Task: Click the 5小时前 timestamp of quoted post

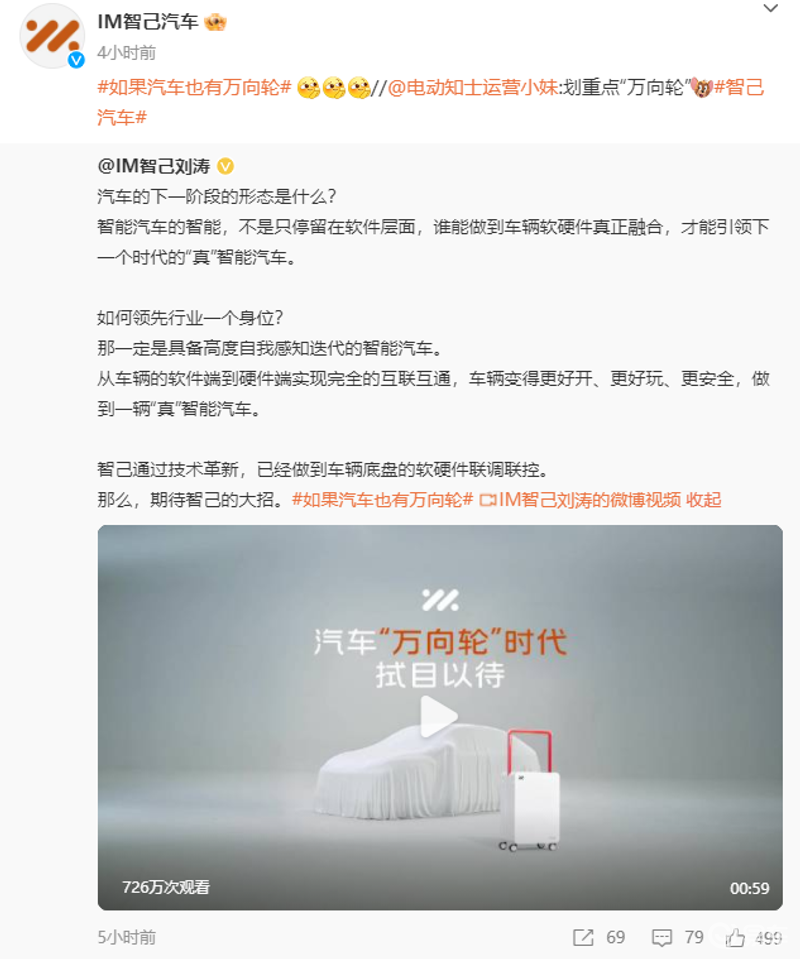Action: coord(127,937)
